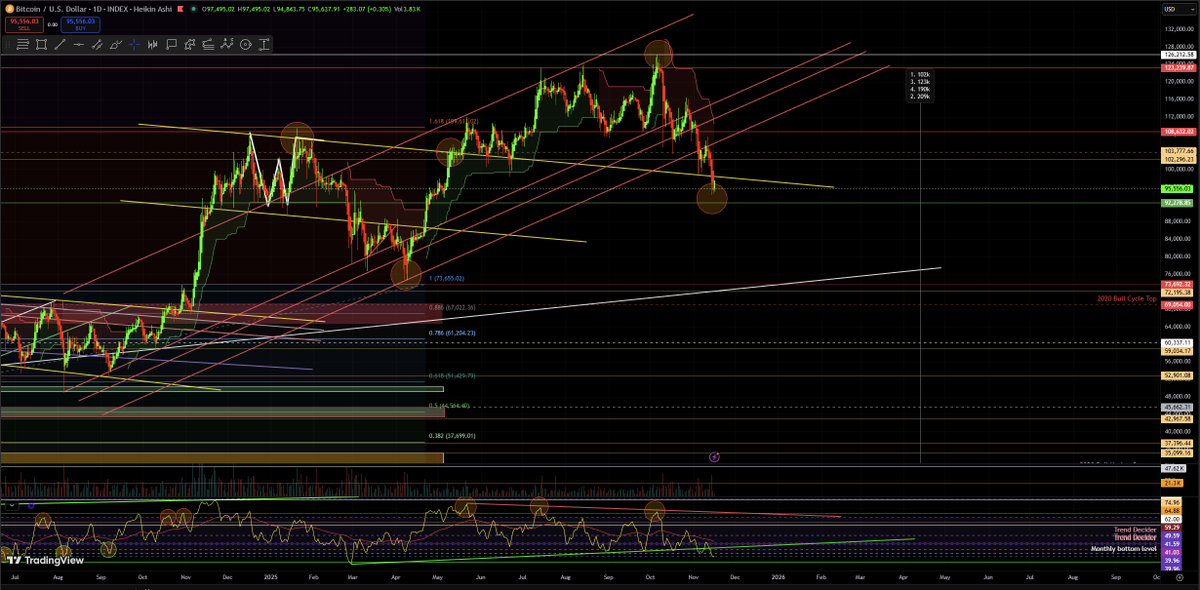Click the 2026 label on the time axis
This screenshot has height=590, width=1200.
pyautogui.click(x=779, y=577)
